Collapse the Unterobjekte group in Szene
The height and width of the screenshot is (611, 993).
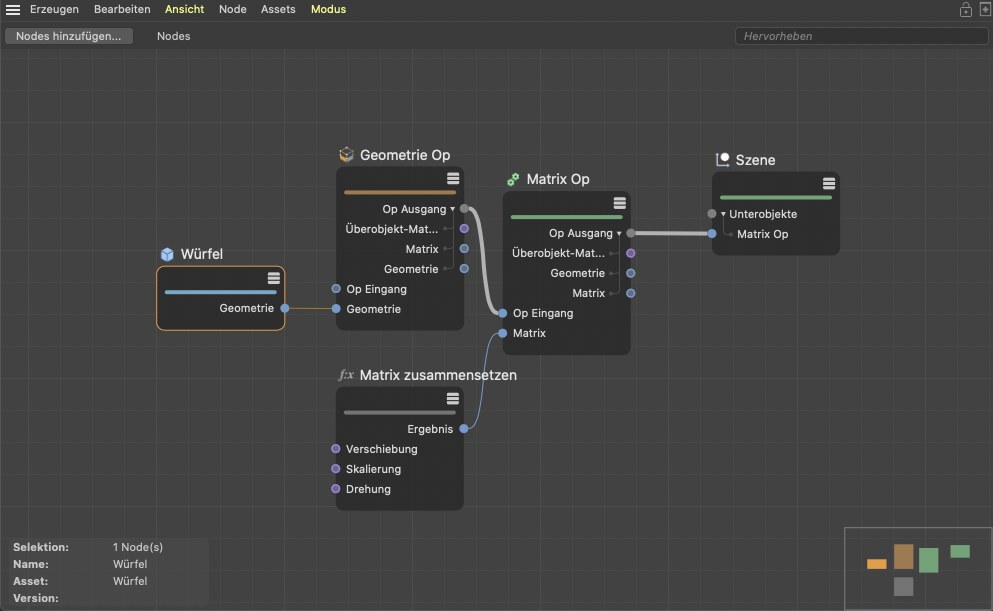pos(723,214)
